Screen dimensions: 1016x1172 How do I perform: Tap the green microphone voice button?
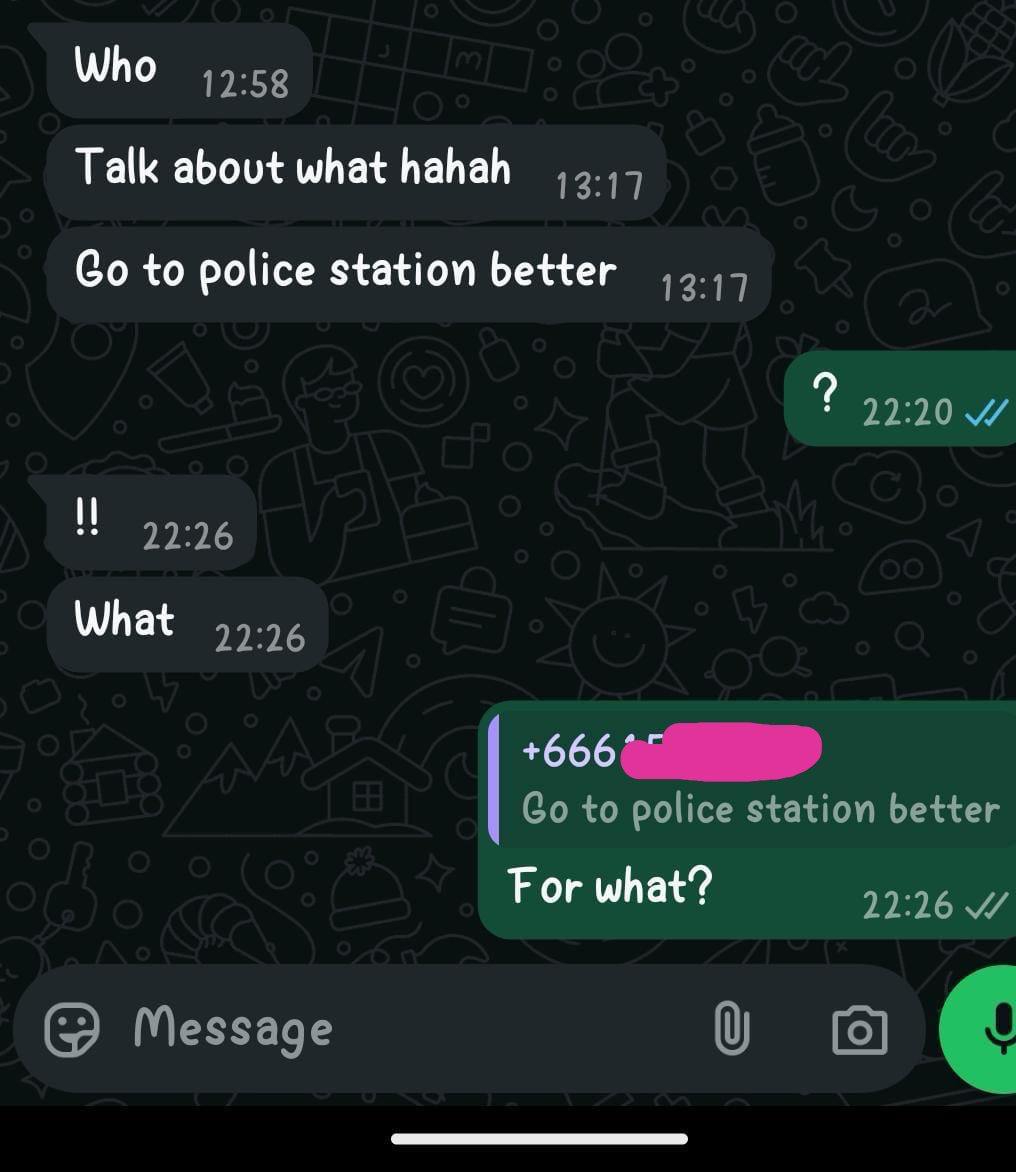(x=979, y=1028)
